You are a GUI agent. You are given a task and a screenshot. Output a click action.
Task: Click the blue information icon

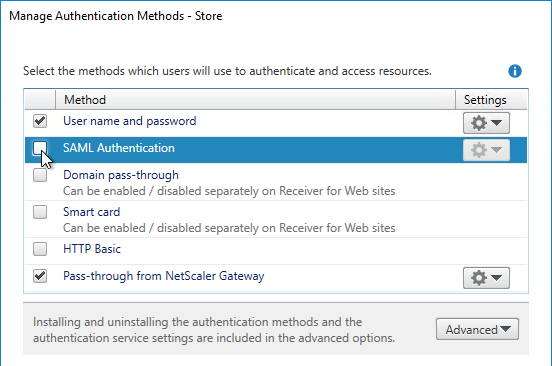click(515, 71)
